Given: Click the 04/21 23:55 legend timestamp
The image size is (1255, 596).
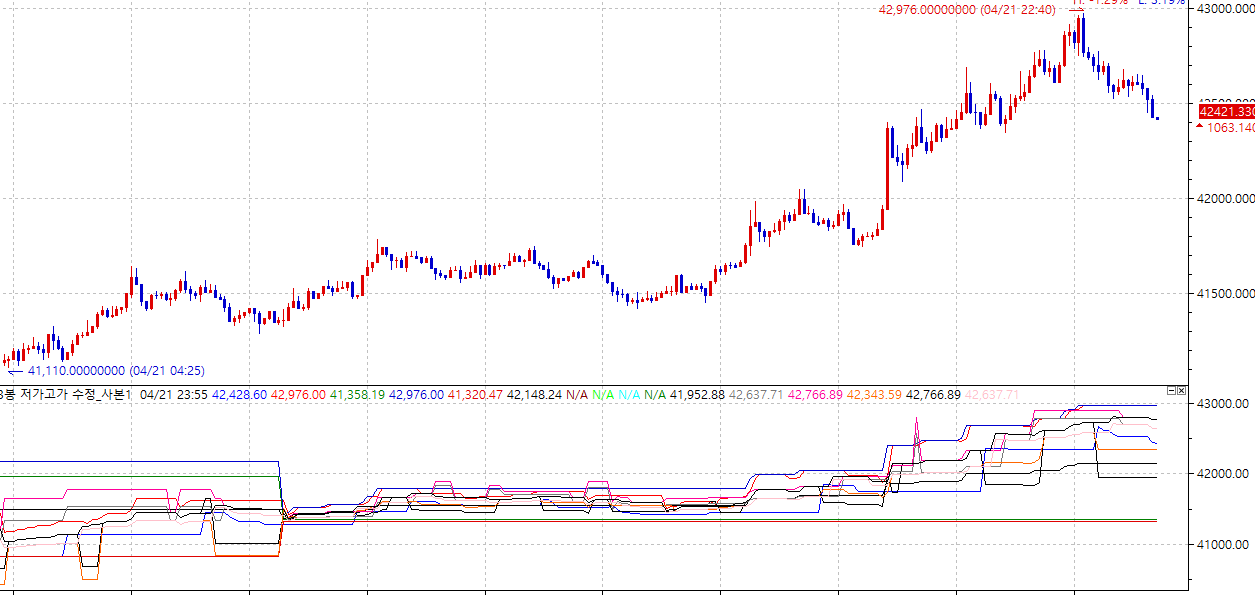Looking at the screenshot, I should click(x=174, y=395).
